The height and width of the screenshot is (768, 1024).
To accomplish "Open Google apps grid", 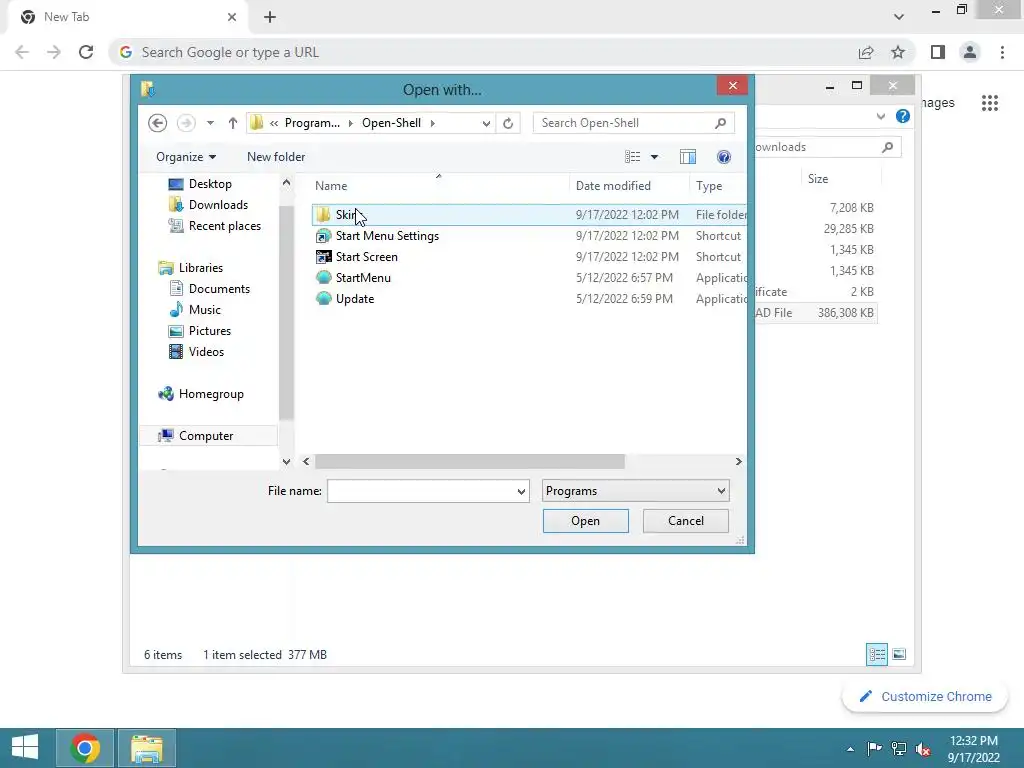I will point(989,103).
